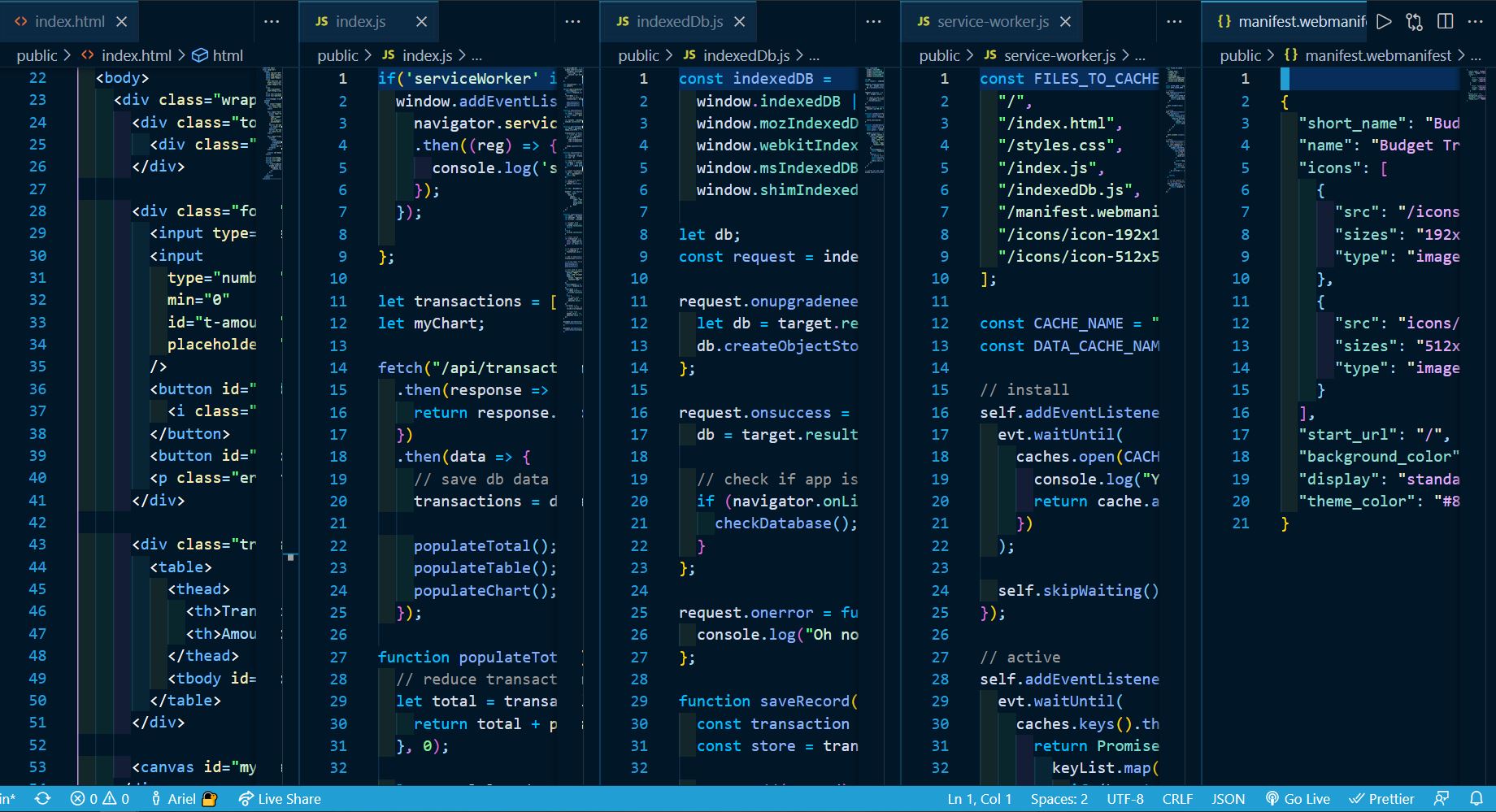The image size is (1496, 812).
Task: Open More Actions menu for service-worker.js group
Action: click(1174, 22)
